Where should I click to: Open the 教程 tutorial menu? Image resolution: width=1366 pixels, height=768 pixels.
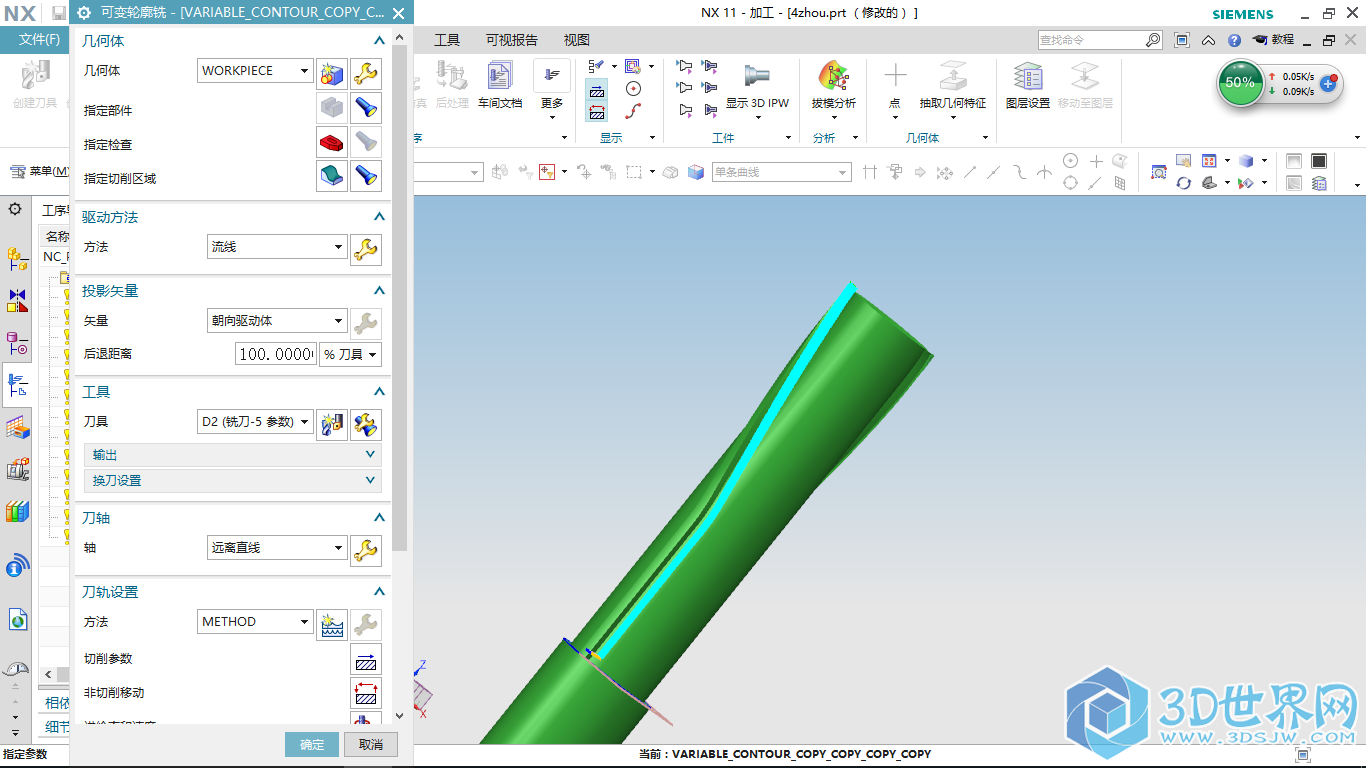1274,40
